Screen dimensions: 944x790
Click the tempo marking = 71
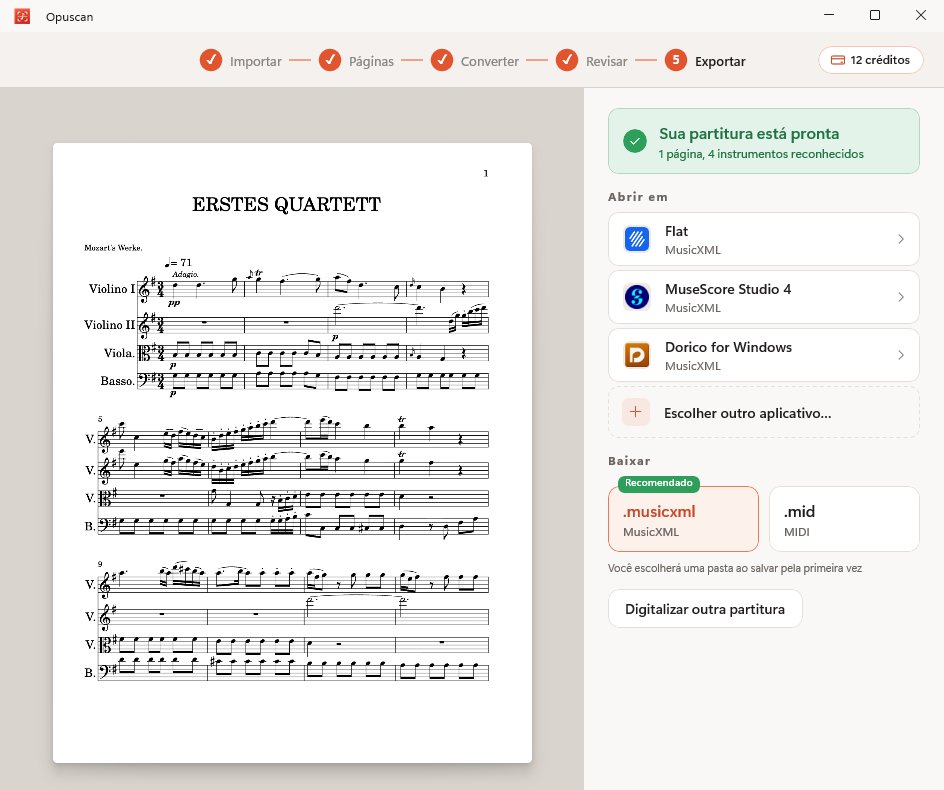coord(178,263)
